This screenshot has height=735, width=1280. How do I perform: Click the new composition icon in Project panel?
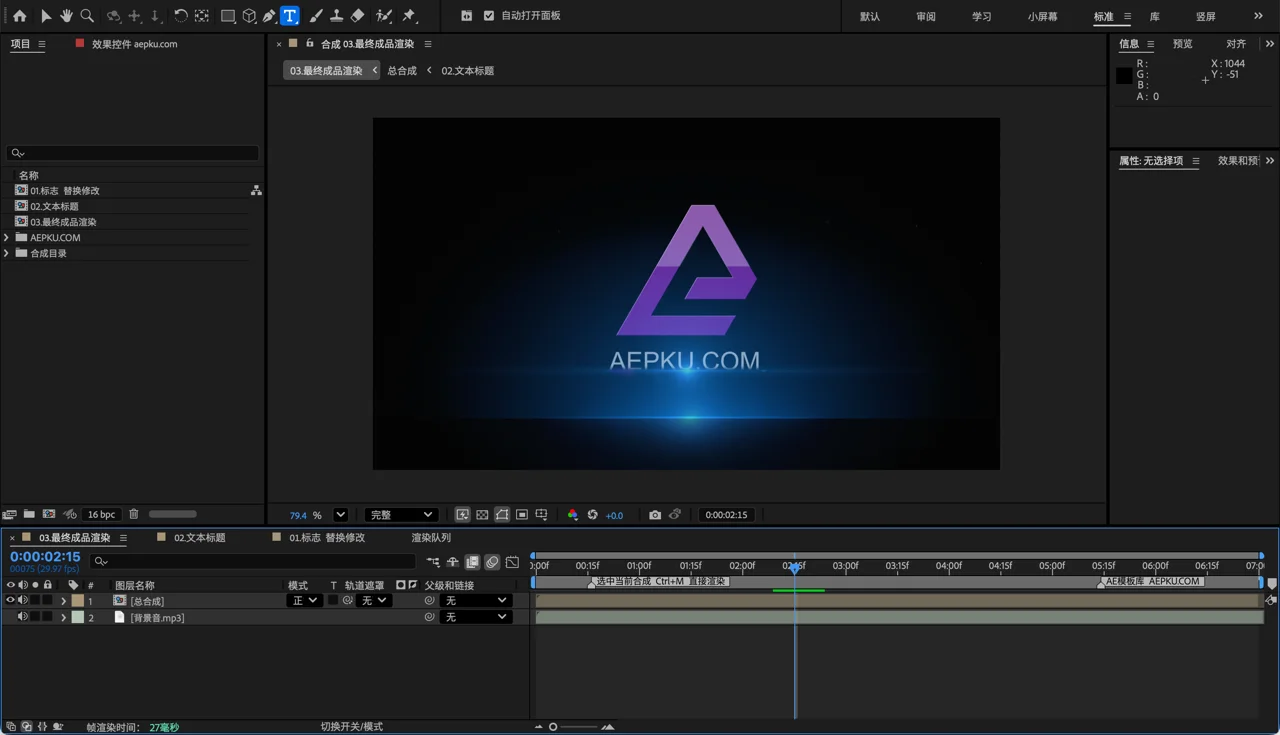(49, 514)
